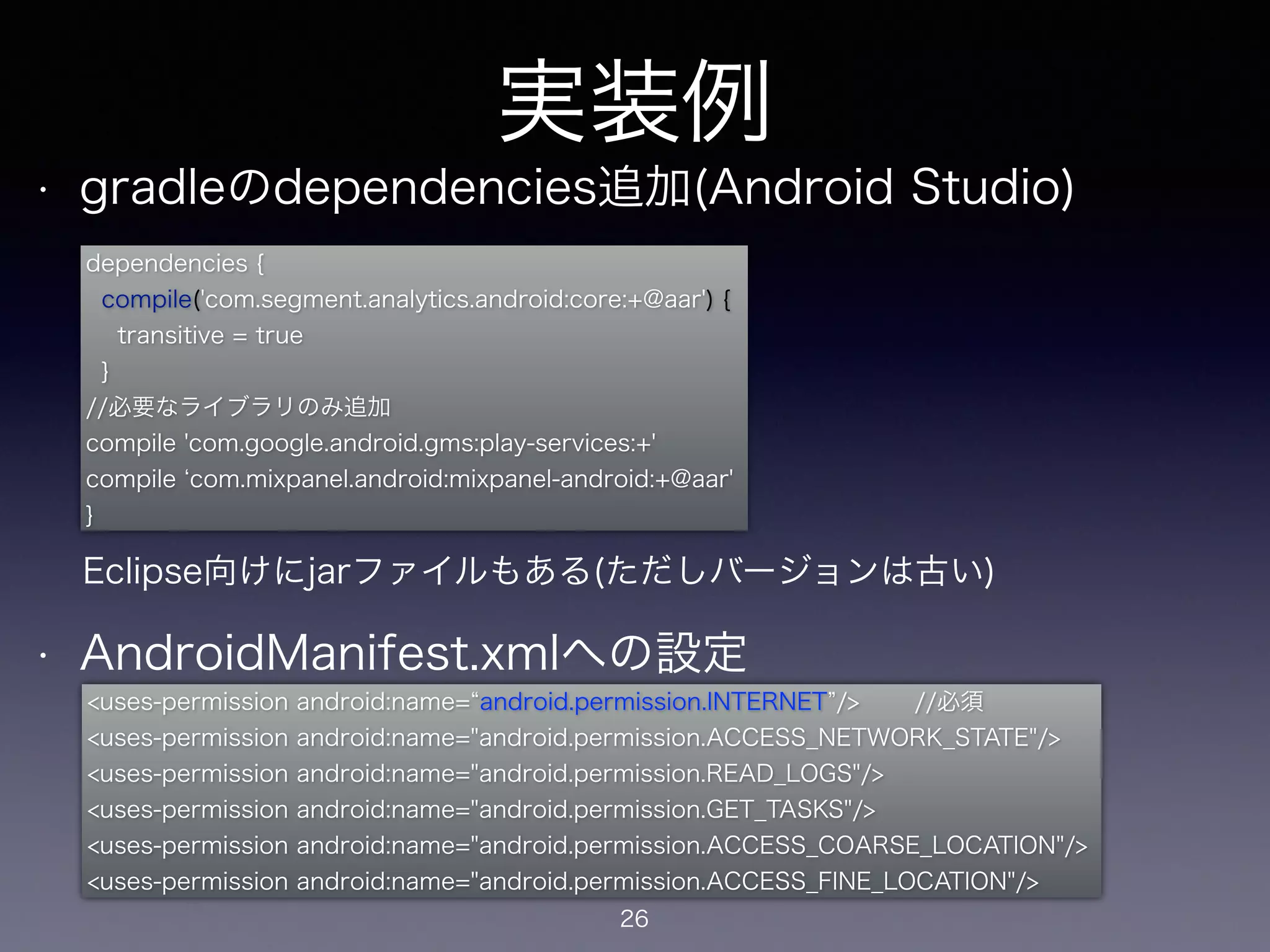Click the line 'transitive = true'

[210, 335]
